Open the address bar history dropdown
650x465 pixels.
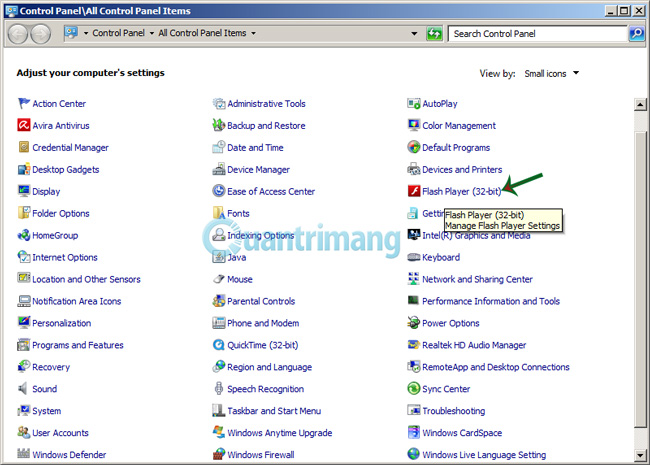click(x=414, y=34)
